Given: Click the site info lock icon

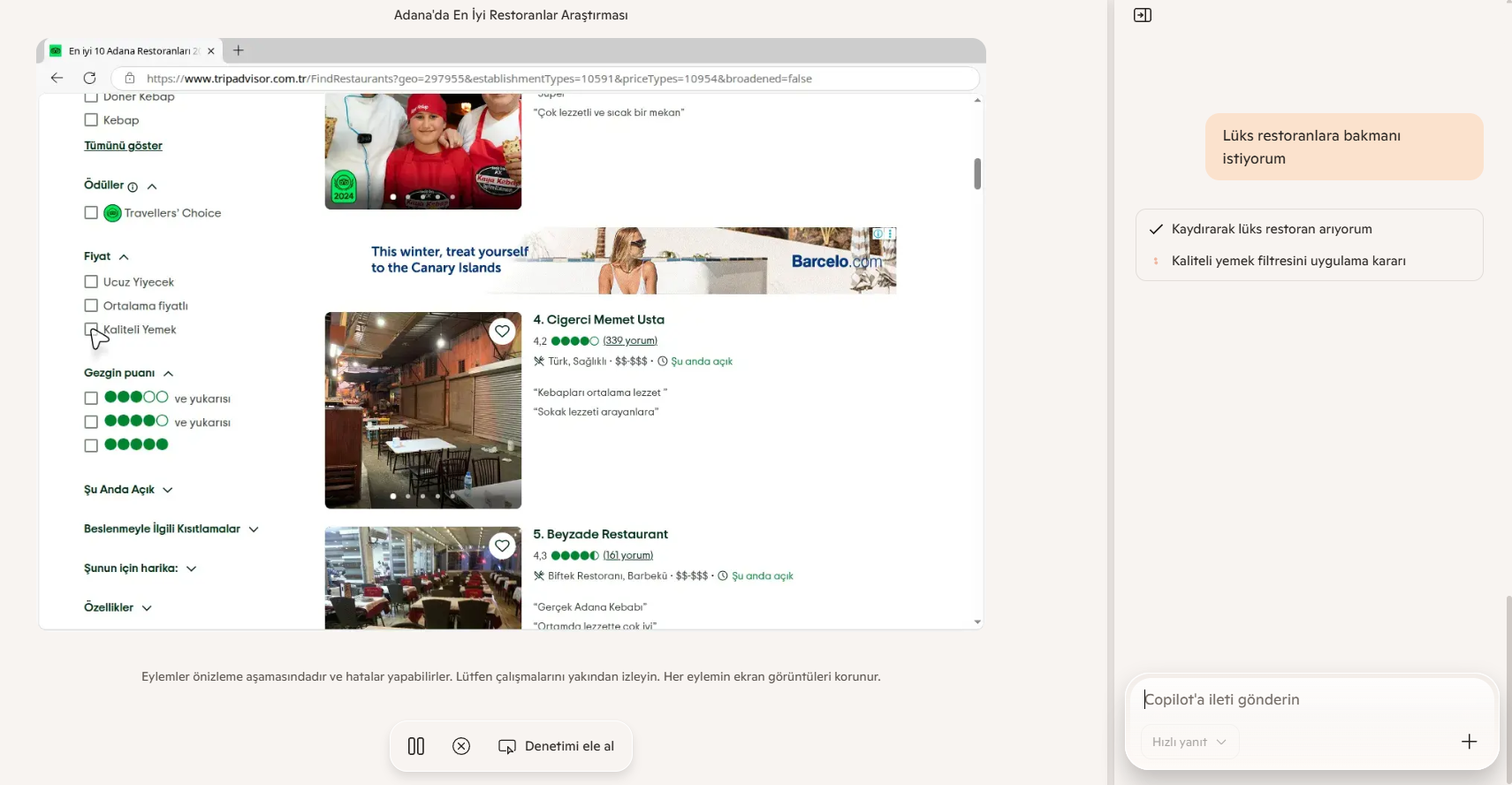Looking at the screenshot, I should pyautogui.click(x=129, y=78).
